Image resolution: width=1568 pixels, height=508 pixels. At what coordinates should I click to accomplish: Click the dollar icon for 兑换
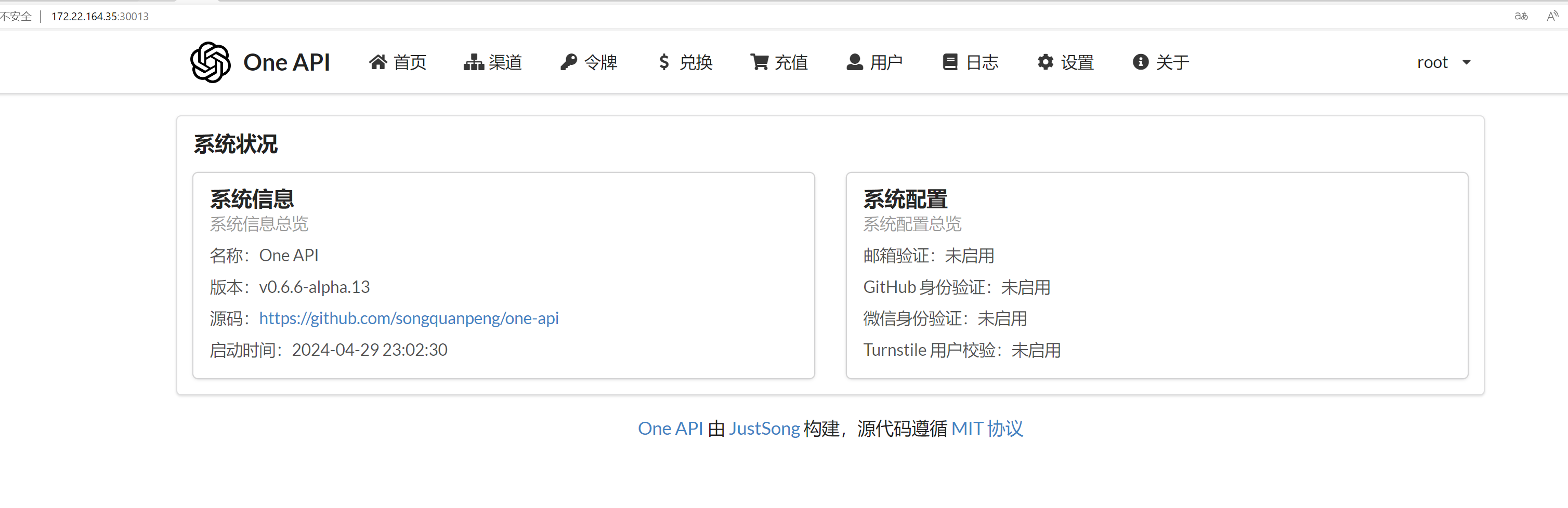(664, 62)
